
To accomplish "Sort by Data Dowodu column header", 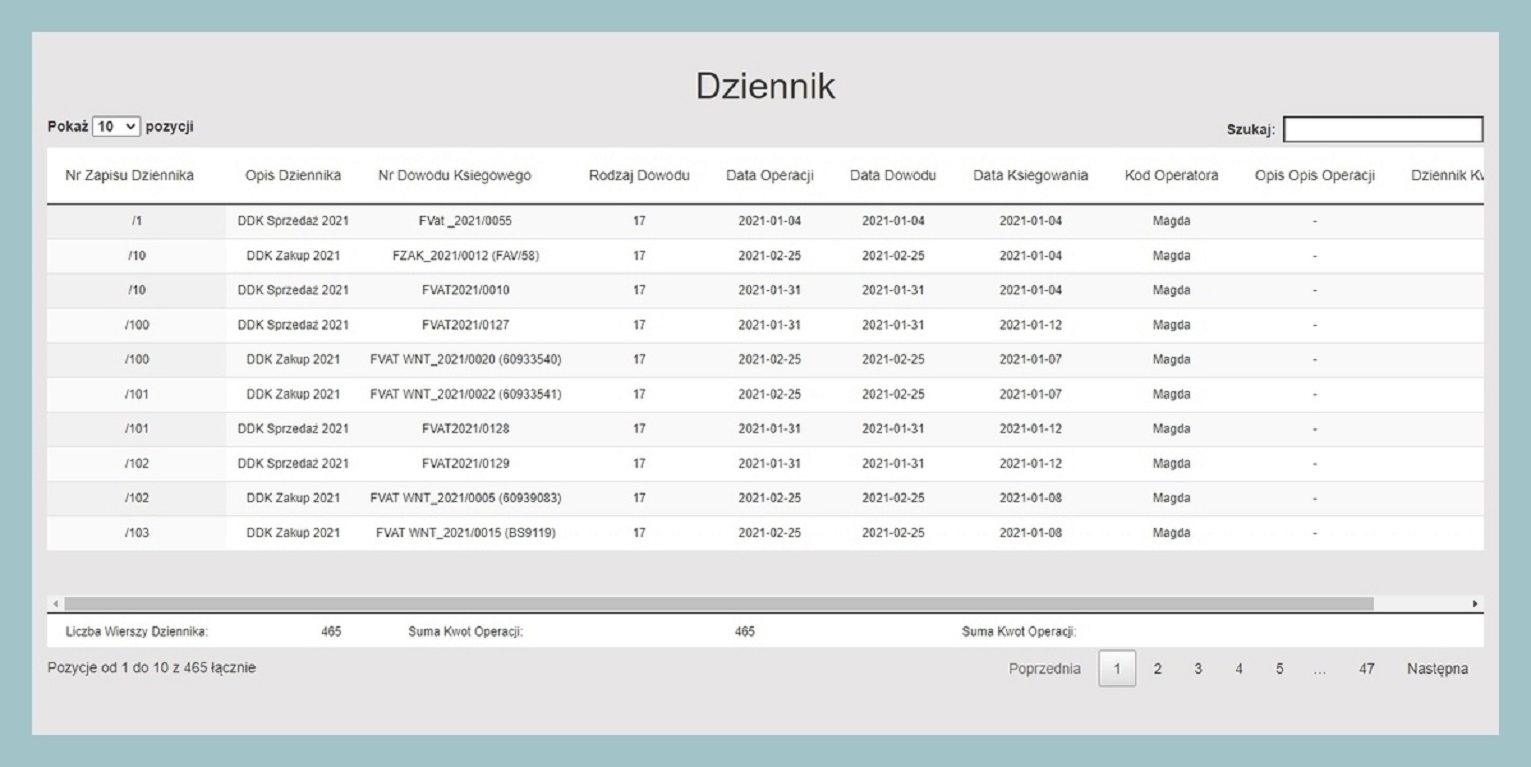I will (892, 176).
